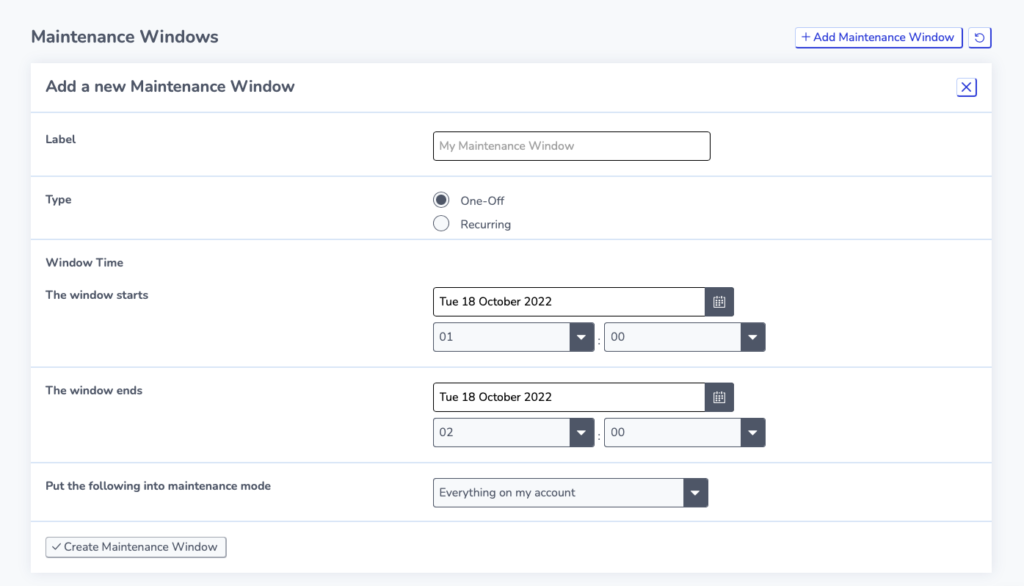Click the One-Off label text

[x=482, y=201]
